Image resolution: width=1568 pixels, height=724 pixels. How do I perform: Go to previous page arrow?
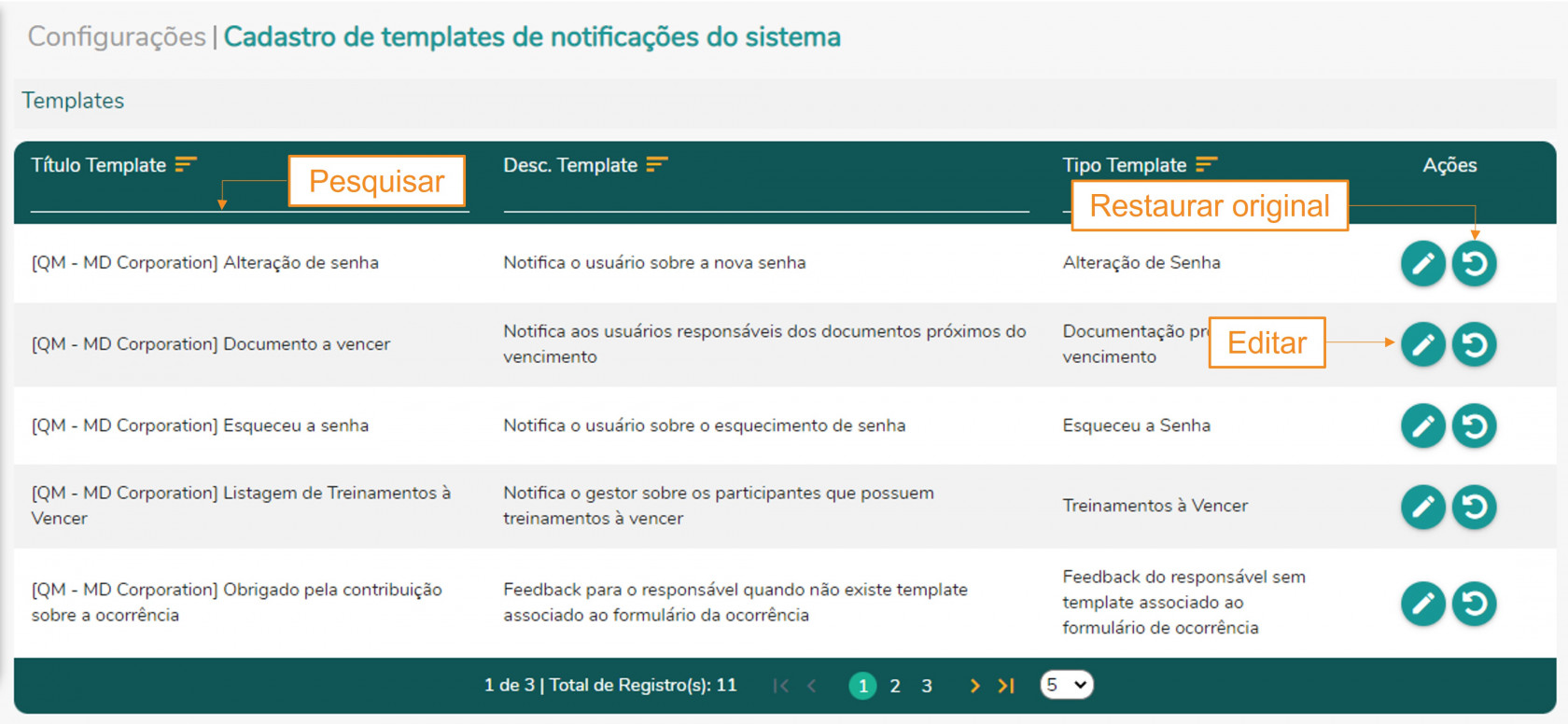811,686
